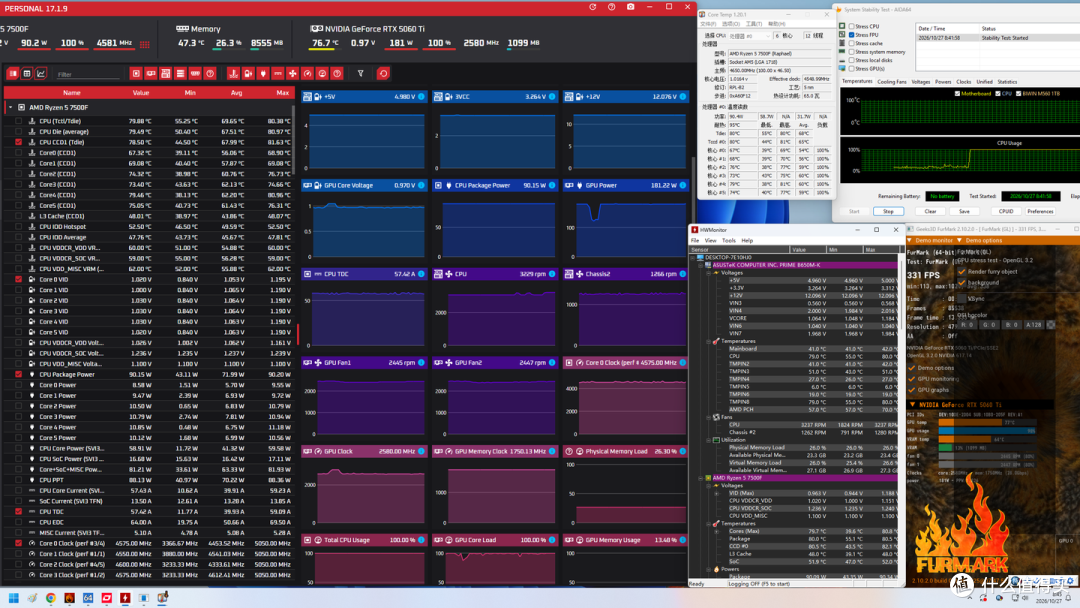Click the info icon on CPU TDC graph
The image size is (1080, 608).
click(422, 274)
